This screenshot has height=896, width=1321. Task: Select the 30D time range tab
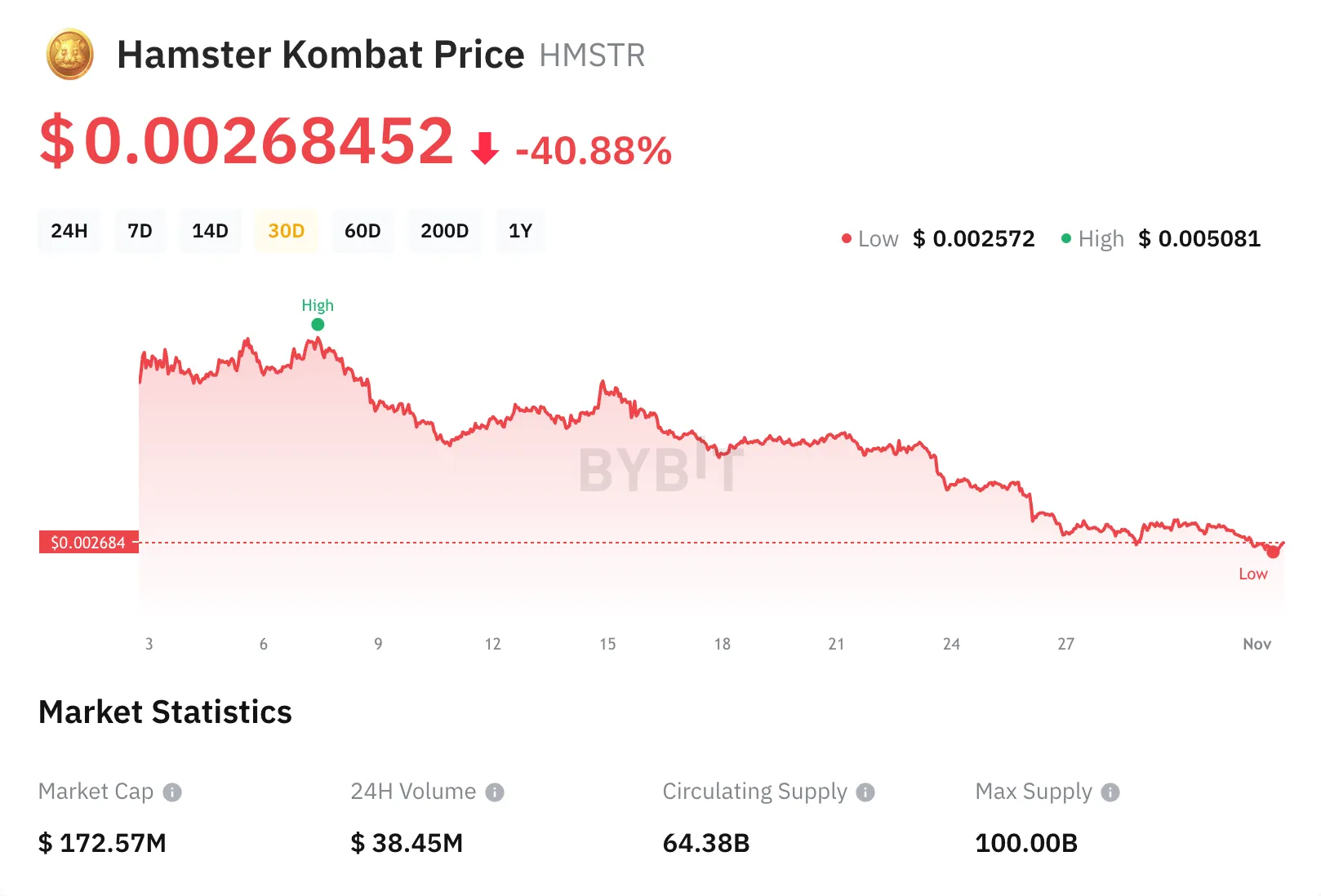point(286,231)
